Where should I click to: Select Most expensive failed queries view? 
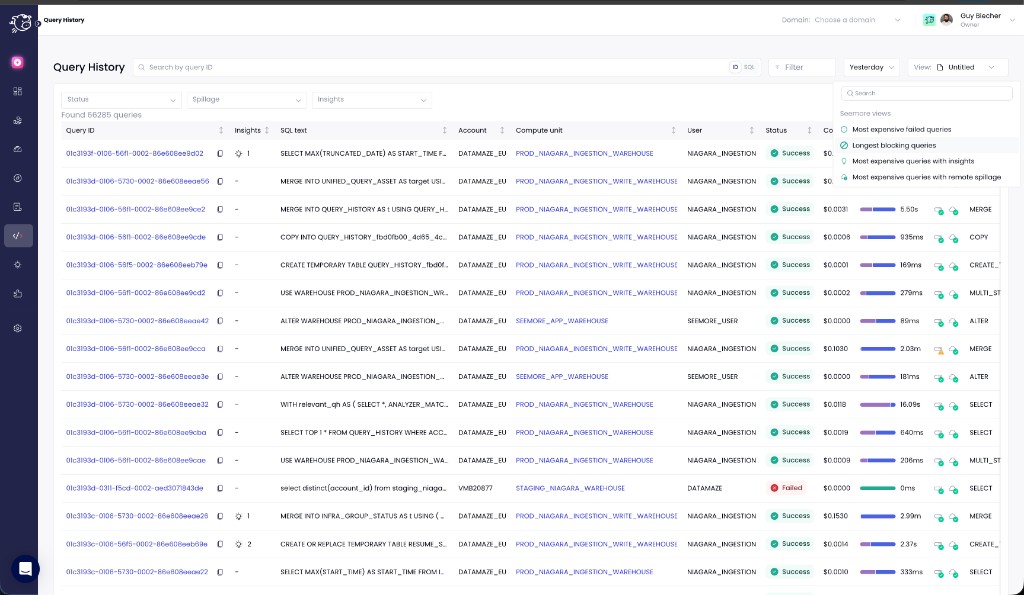[x=901, y=129]
